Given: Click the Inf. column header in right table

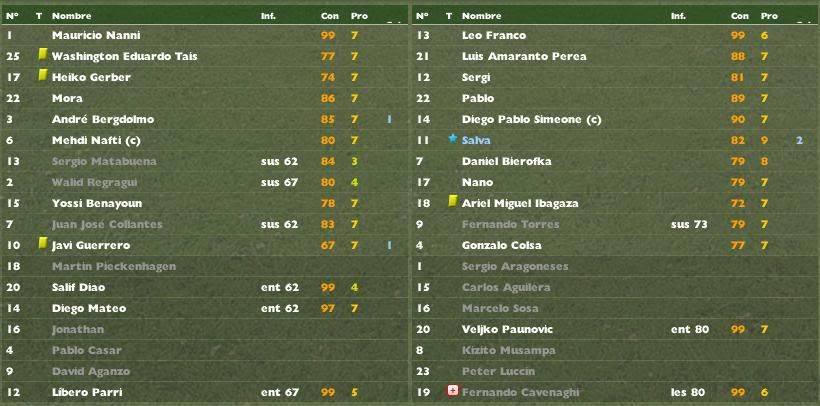Looking at the screenshot, I should (678, 16).
